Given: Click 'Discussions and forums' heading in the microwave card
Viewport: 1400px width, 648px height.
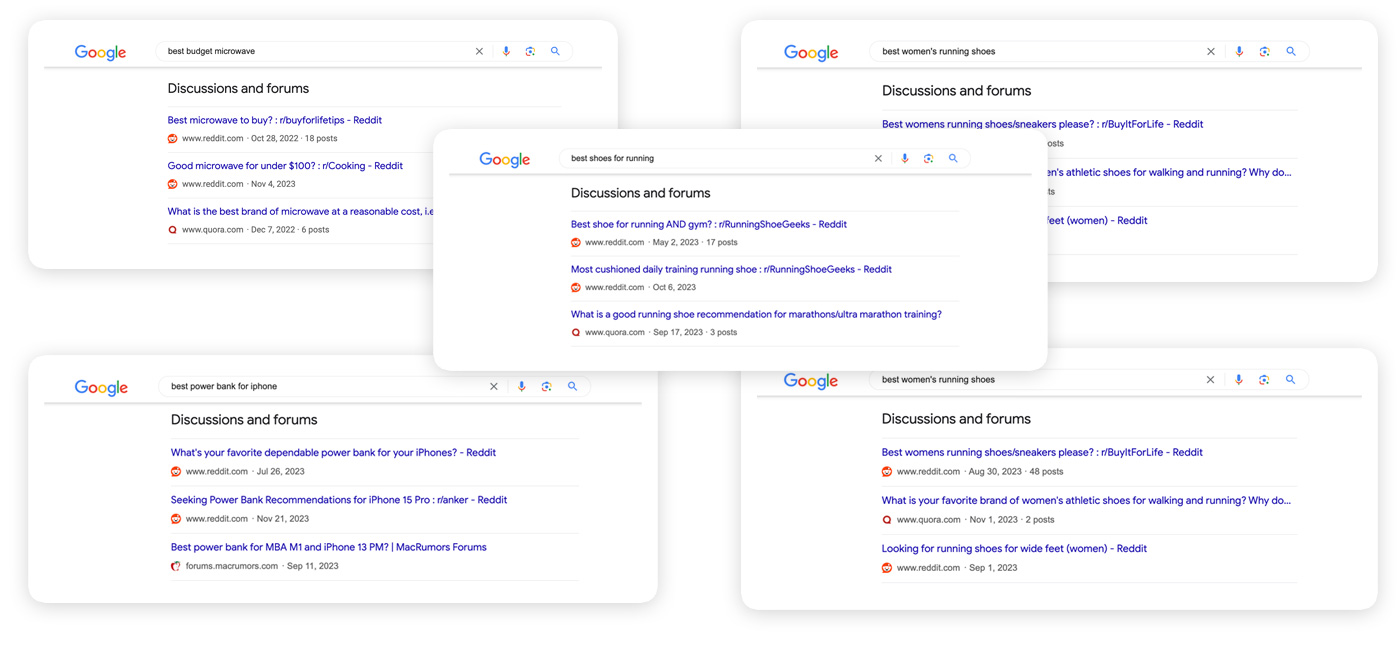Looking at the screenshot, I should coord(238,89).
